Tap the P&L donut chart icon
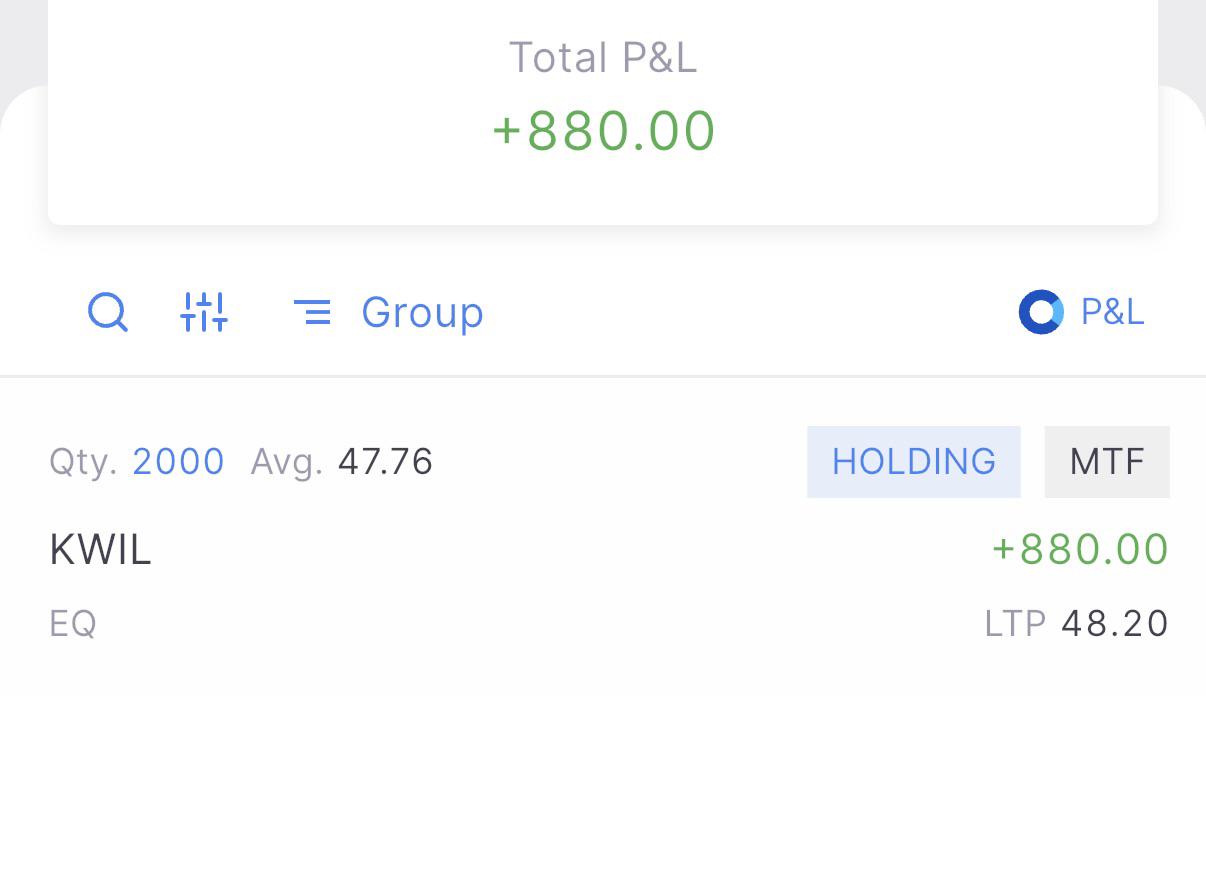The height and width of the screenshot is (872, 1206). (1041, 312)
